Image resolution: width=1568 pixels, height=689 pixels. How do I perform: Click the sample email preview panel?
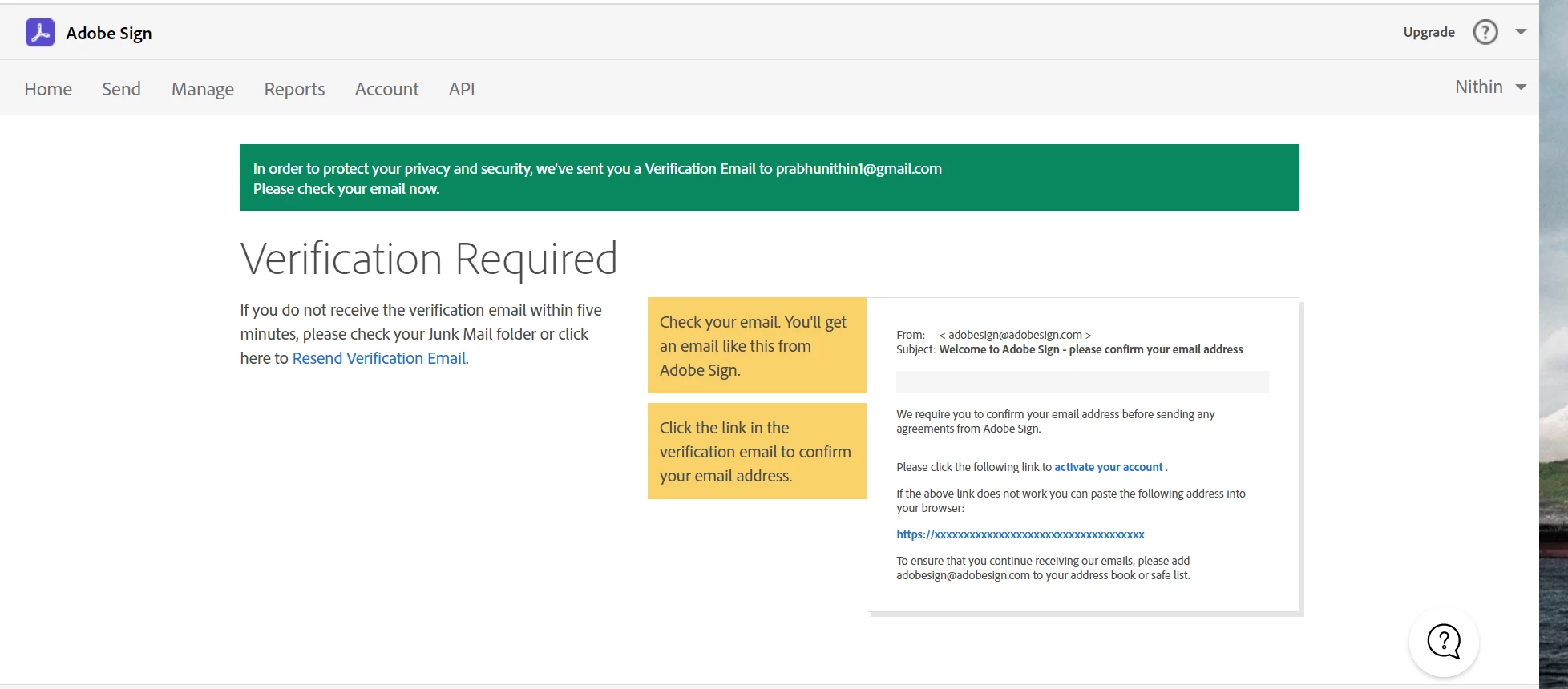pos(1083,455)
